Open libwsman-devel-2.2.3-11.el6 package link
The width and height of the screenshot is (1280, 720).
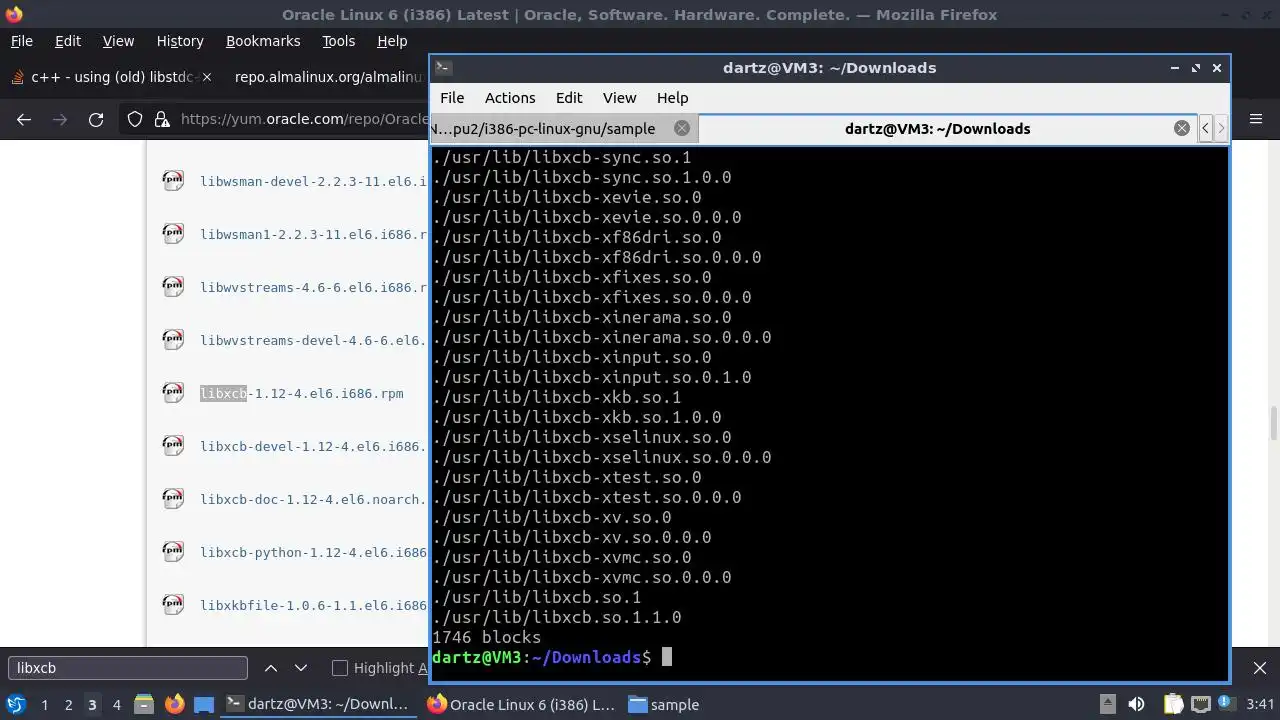[x=313, y=181]
